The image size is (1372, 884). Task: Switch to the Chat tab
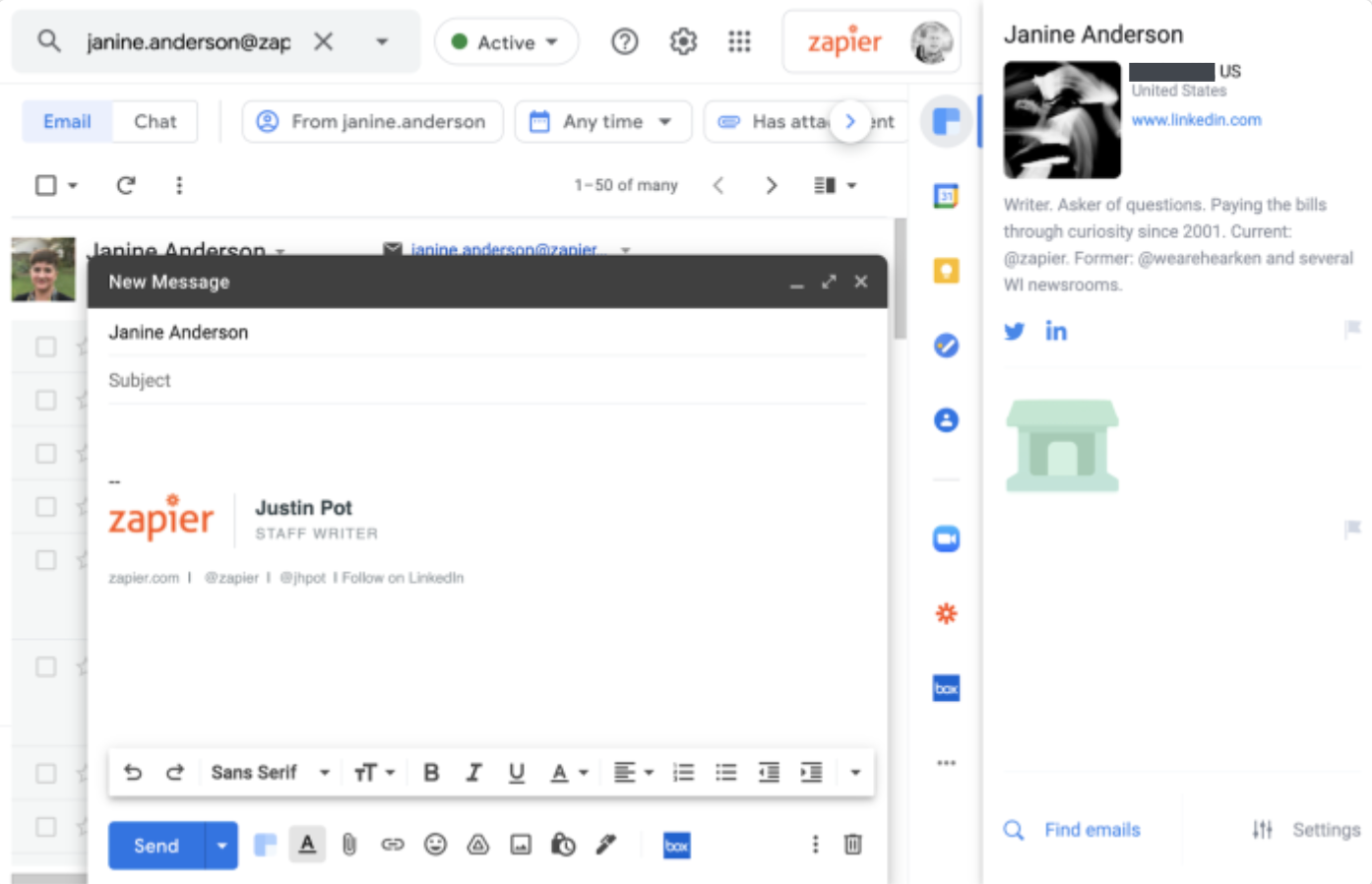(x=156, y=121)
